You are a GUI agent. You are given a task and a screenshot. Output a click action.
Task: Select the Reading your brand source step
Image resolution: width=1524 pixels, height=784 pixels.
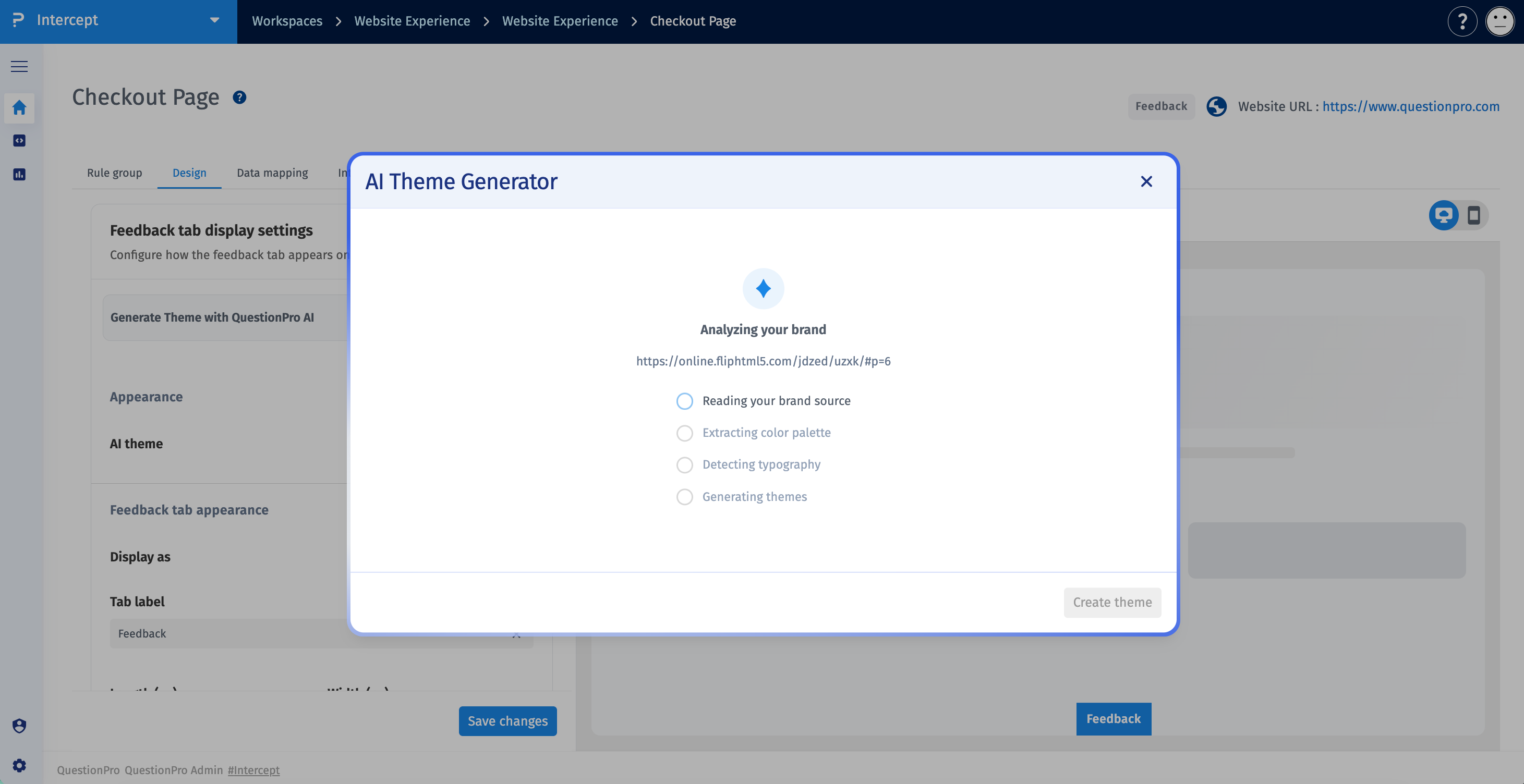tap(763, 401)
